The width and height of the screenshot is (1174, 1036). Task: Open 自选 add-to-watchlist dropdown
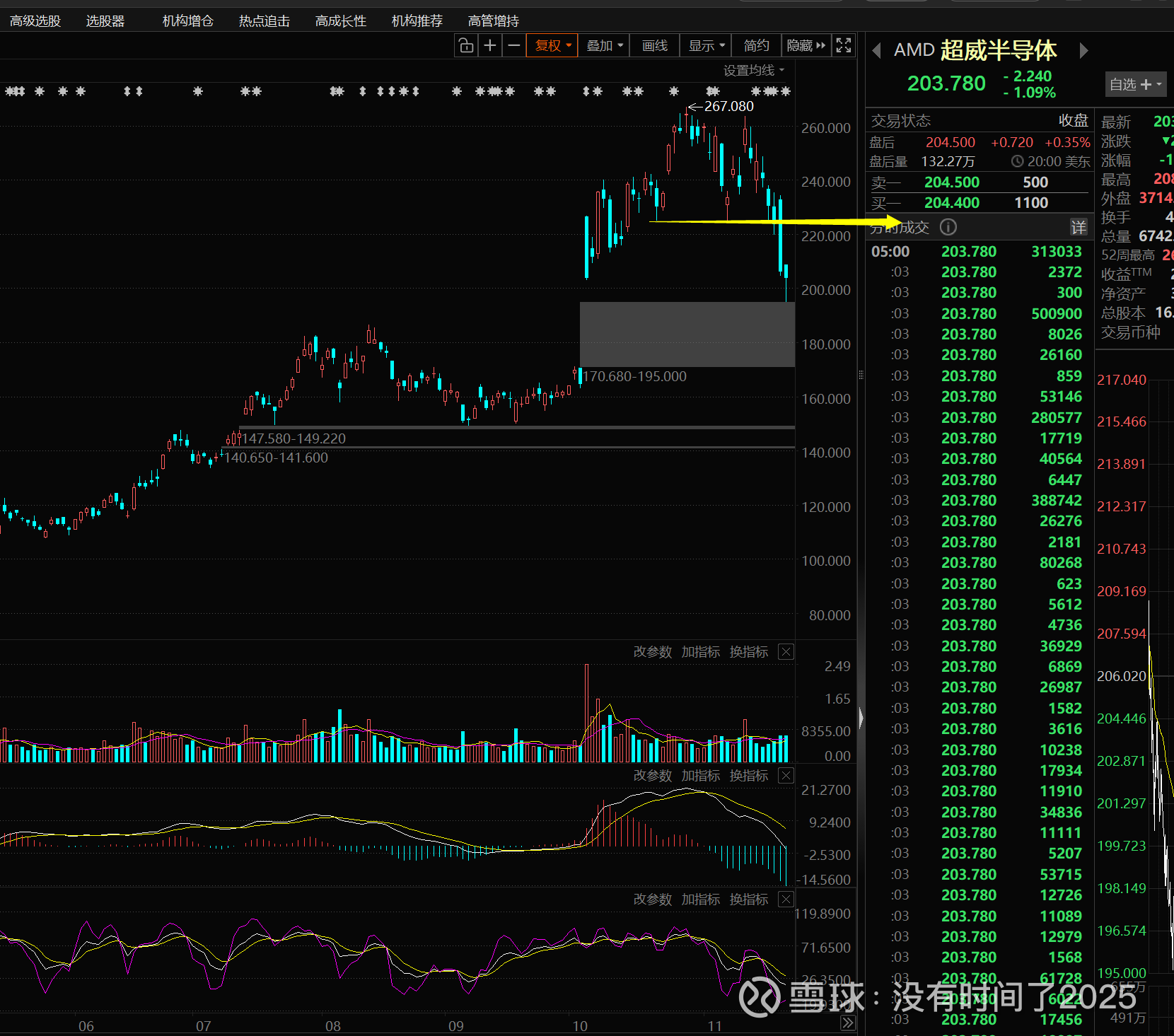1135,84
